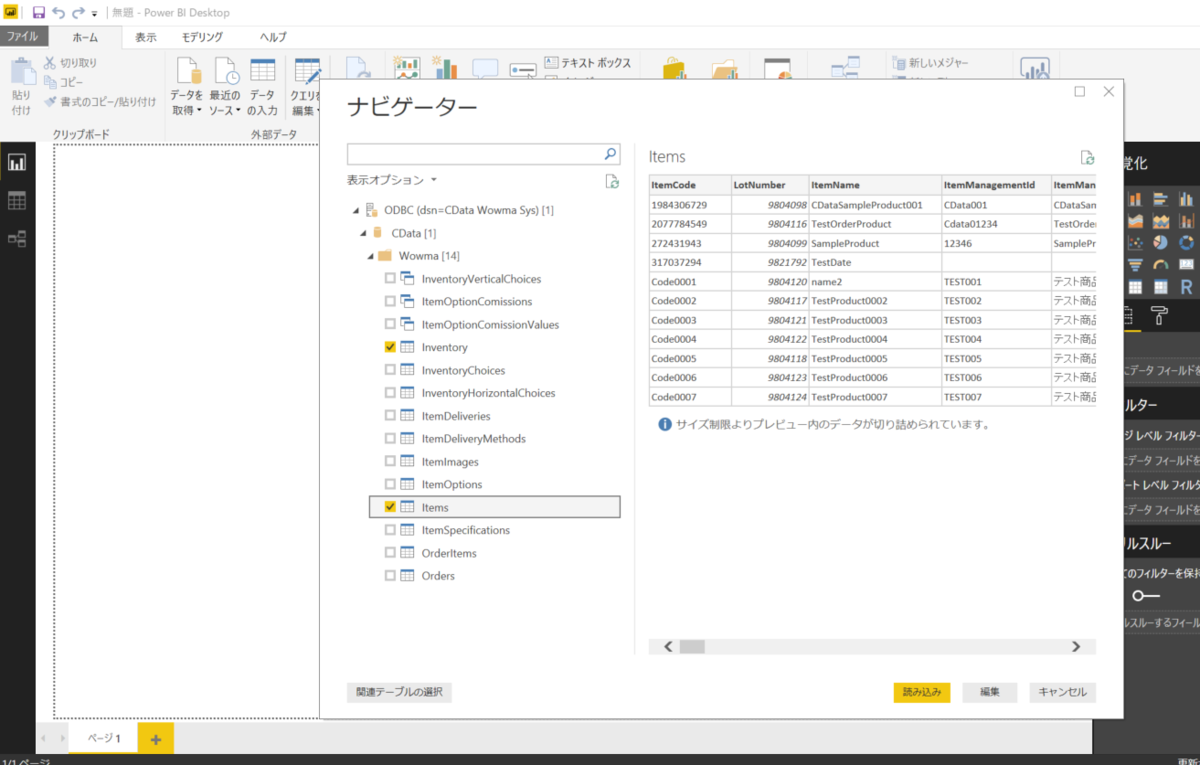
Task: Open the Model view from left sidebar
Action: (17, 238)
